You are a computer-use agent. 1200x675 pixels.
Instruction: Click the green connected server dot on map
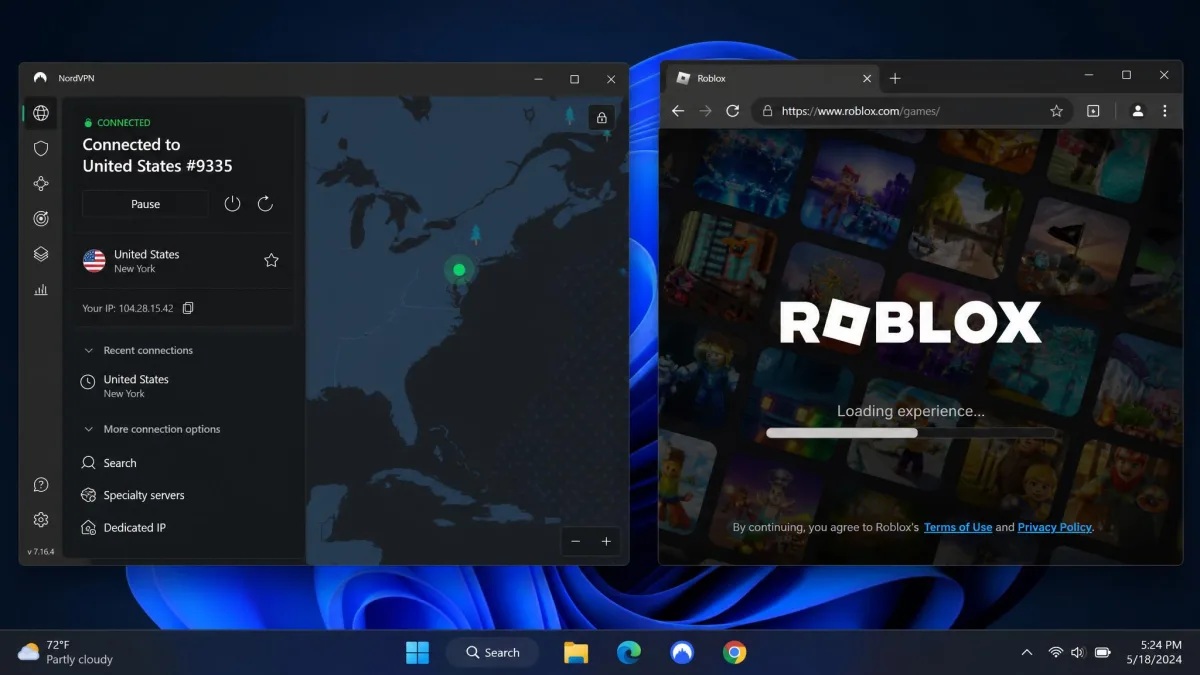[x=459, y=269]
